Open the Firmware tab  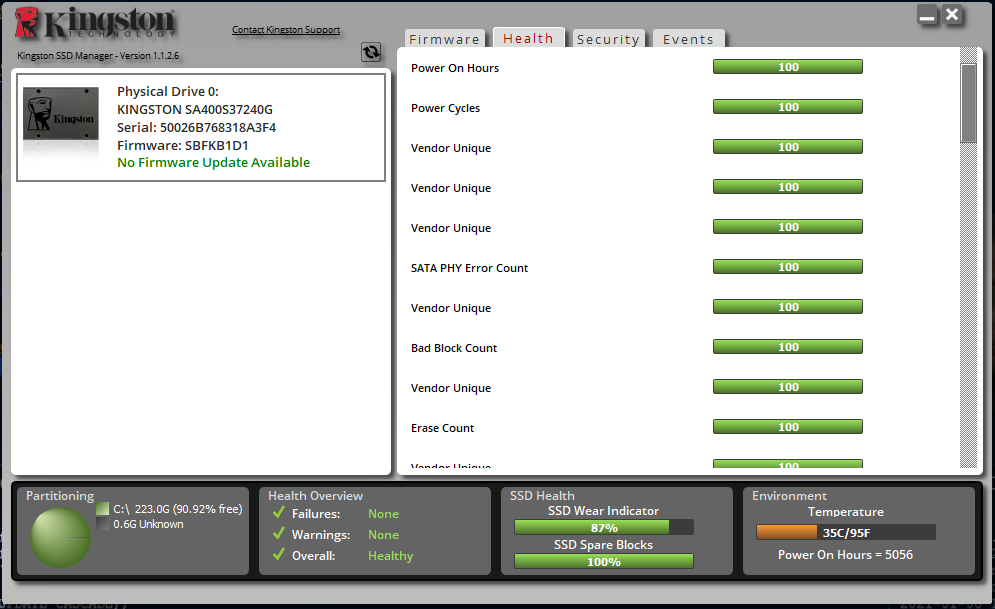pos(444,39)
